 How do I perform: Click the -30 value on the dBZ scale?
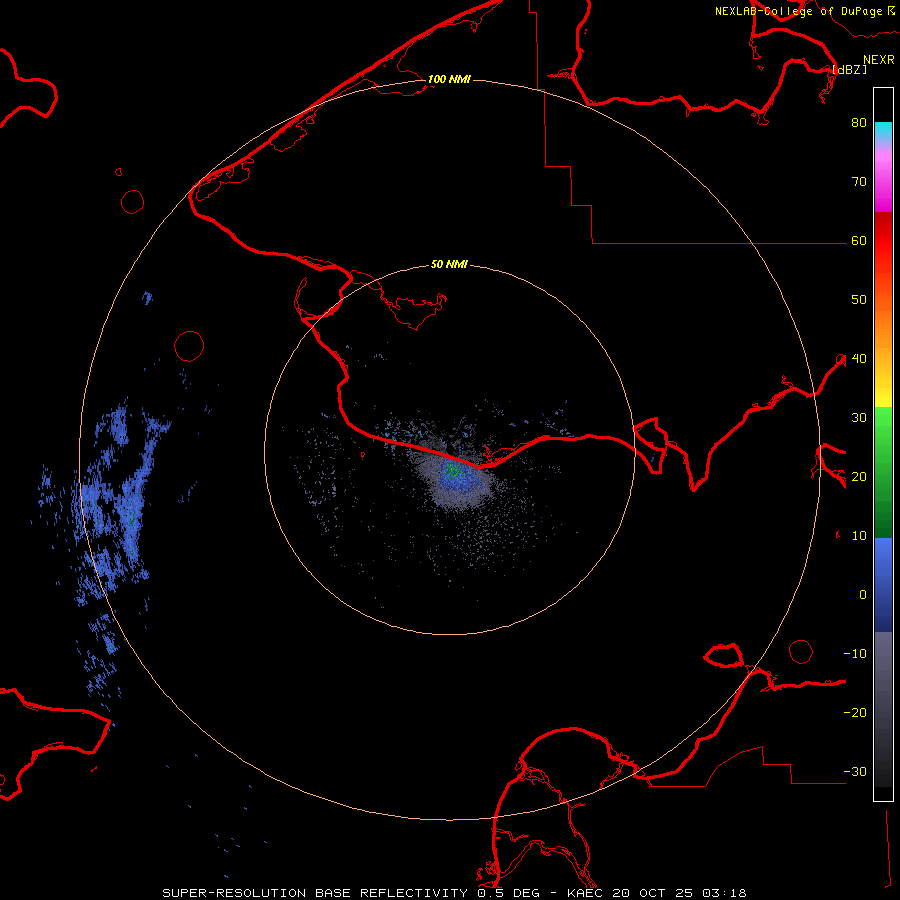click(855, 772)
